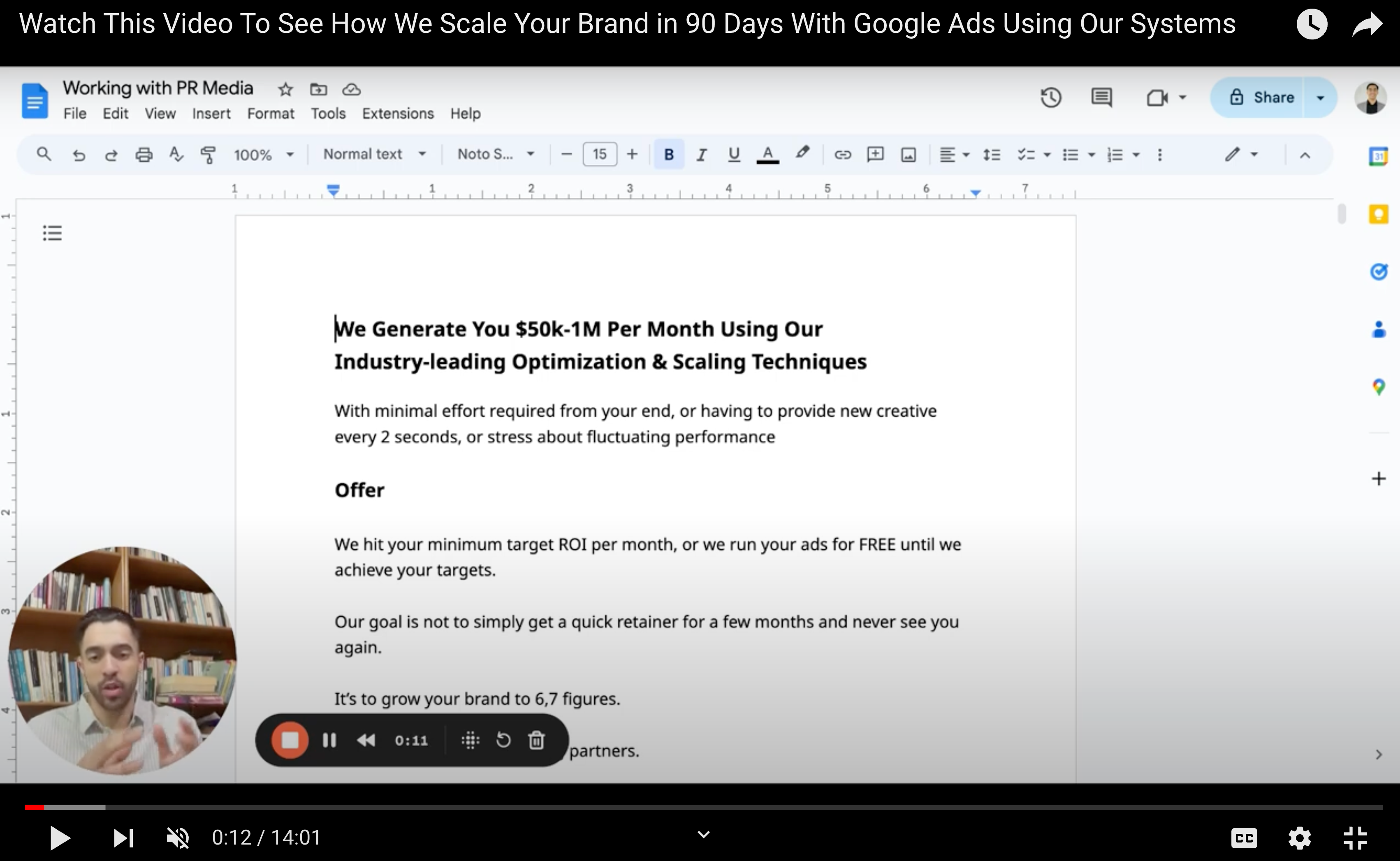Print the document
This screenshot has width=1400, height=861.
point(144,154)
